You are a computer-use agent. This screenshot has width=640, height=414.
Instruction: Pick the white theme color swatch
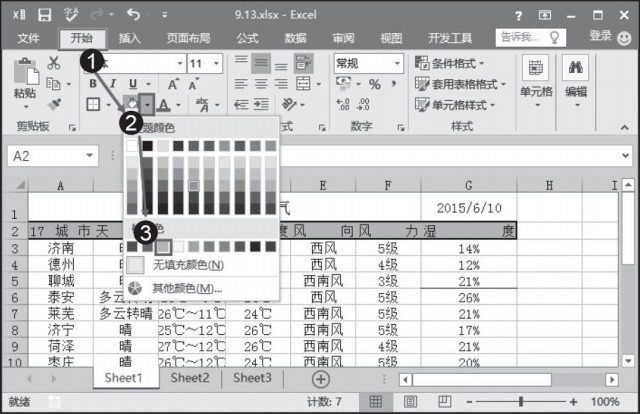132,146
